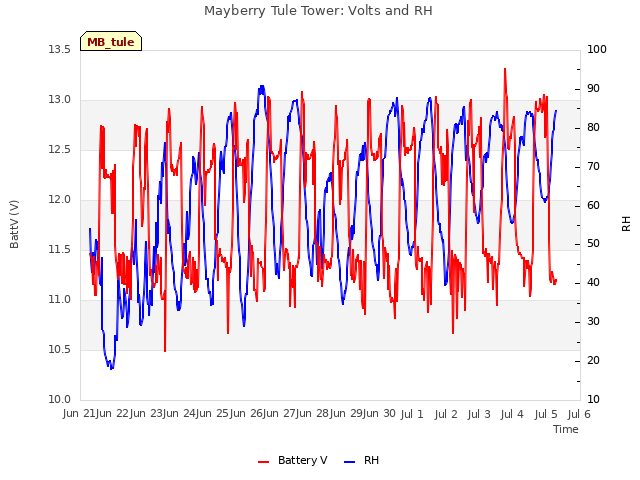Click the 12.5 left axis value
This screenshot has width=640, height=480.
(x=59, y=150)
